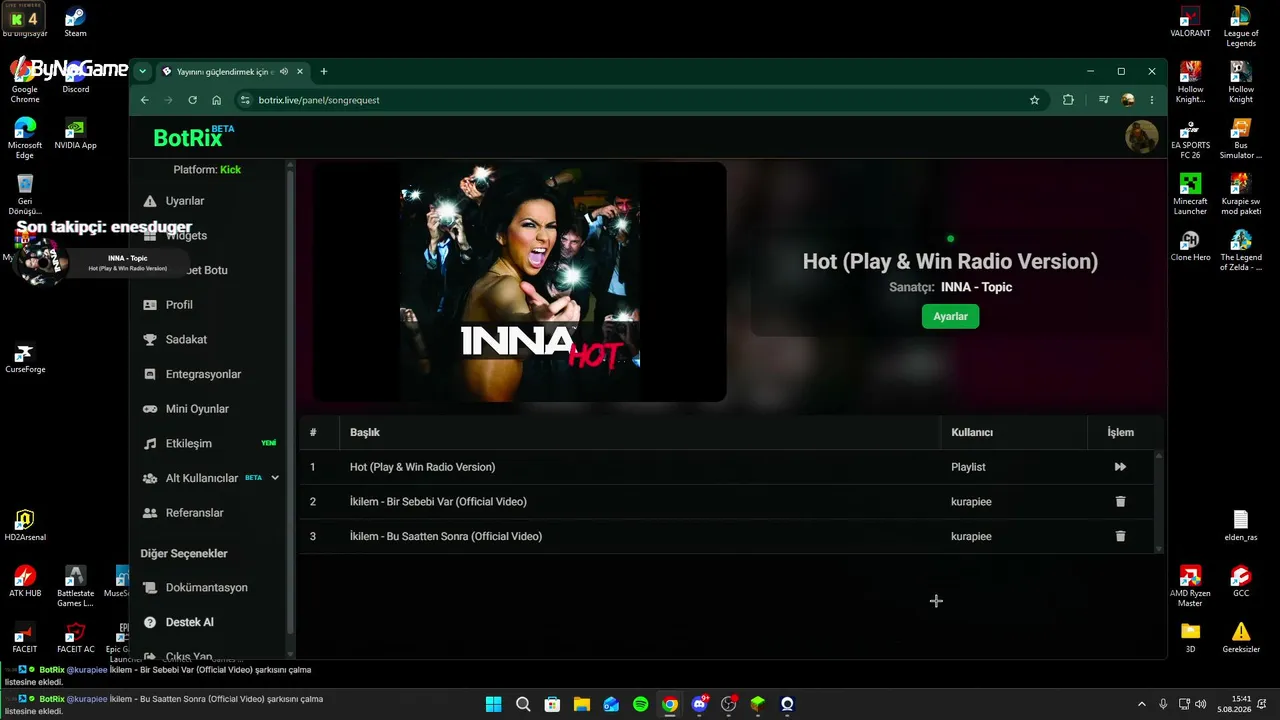Open the Profil page icon in sidebar

(150, 305)
